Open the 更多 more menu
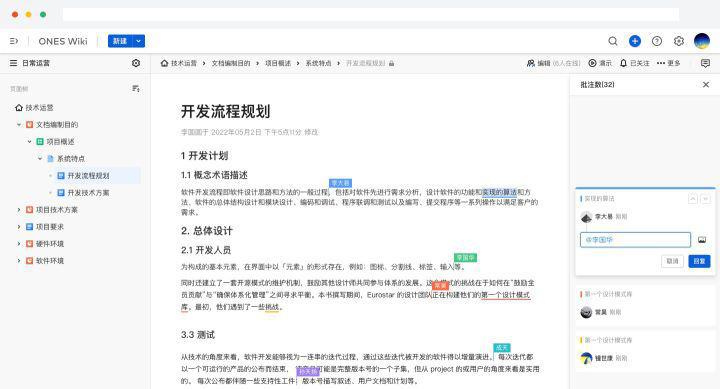 (x=668, y=63)
